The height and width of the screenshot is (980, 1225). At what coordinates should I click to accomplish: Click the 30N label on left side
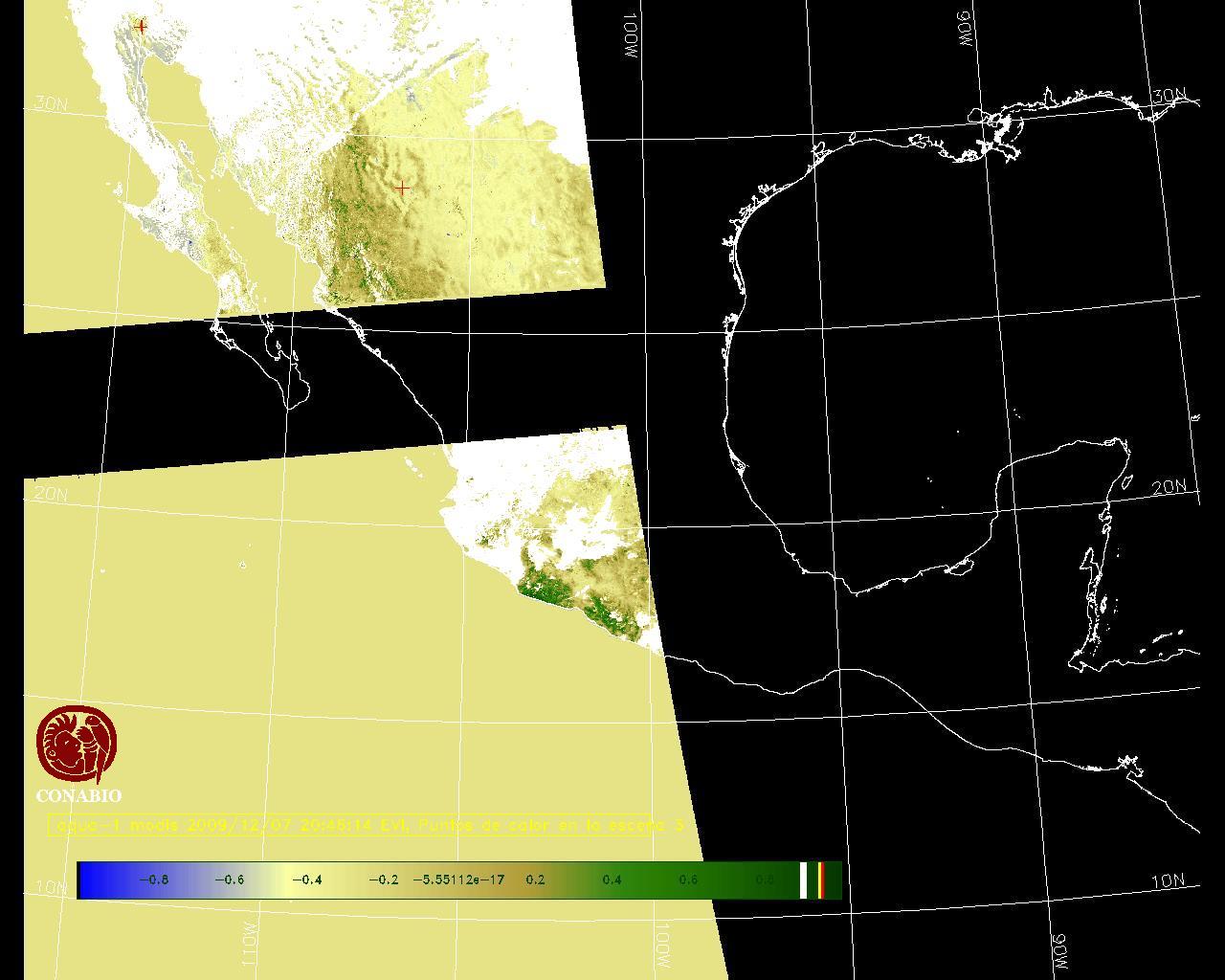(x=51, y=104)
